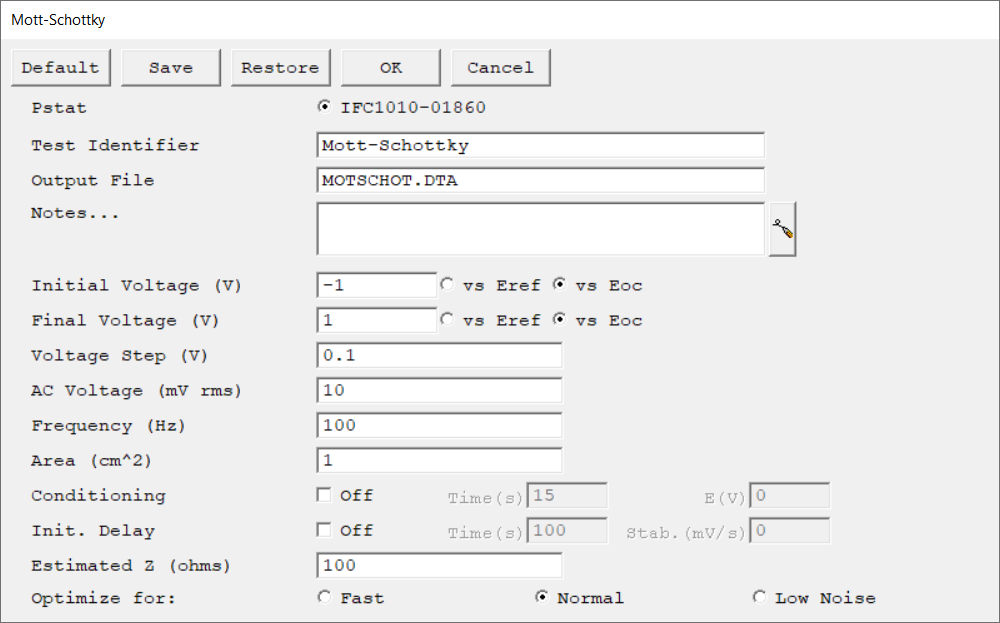1000x623 pixels.
Task: Click the Init. Delay Time(s) field
Action: click(x=567, y=531)
